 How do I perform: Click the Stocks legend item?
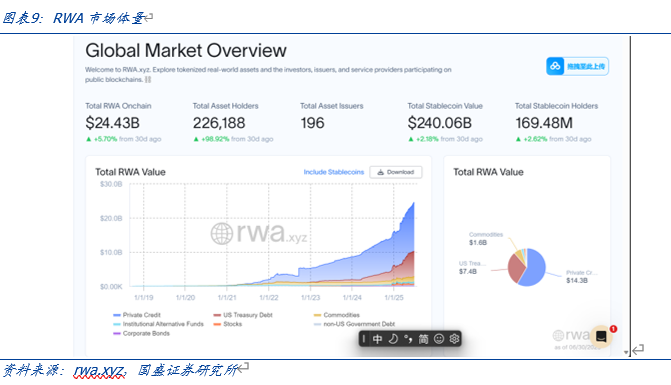[x=228, y=324]
